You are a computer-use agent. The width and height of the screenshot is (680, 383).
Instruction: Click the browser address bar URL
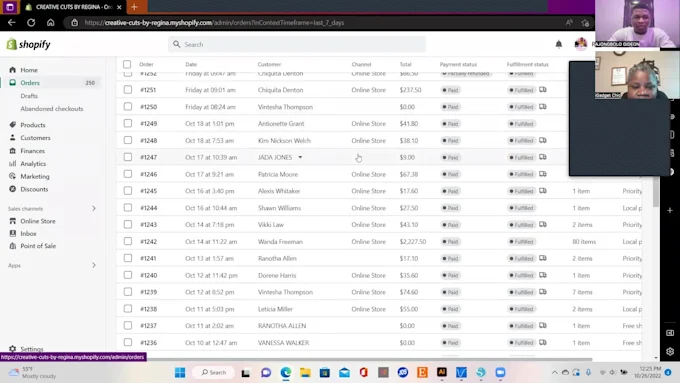pyautogui.click(x=214, y=23)
